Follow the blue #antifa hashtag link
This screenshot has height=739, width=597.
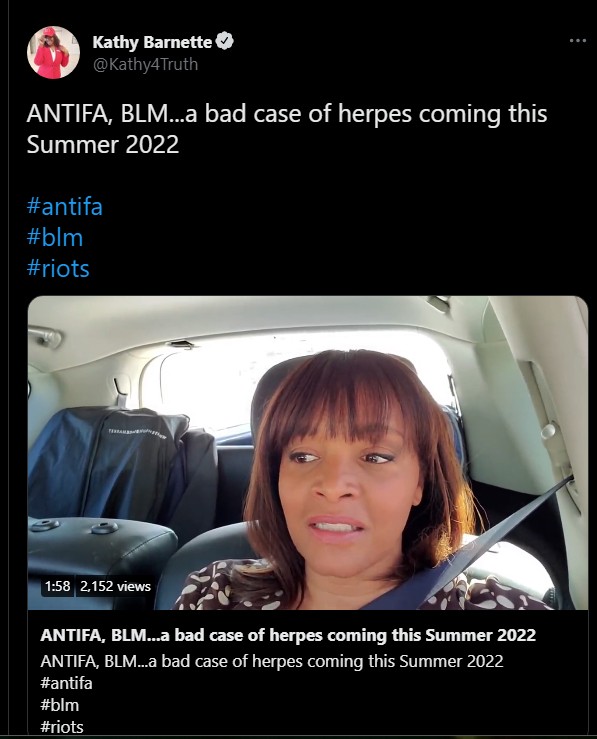click(65, 207)
